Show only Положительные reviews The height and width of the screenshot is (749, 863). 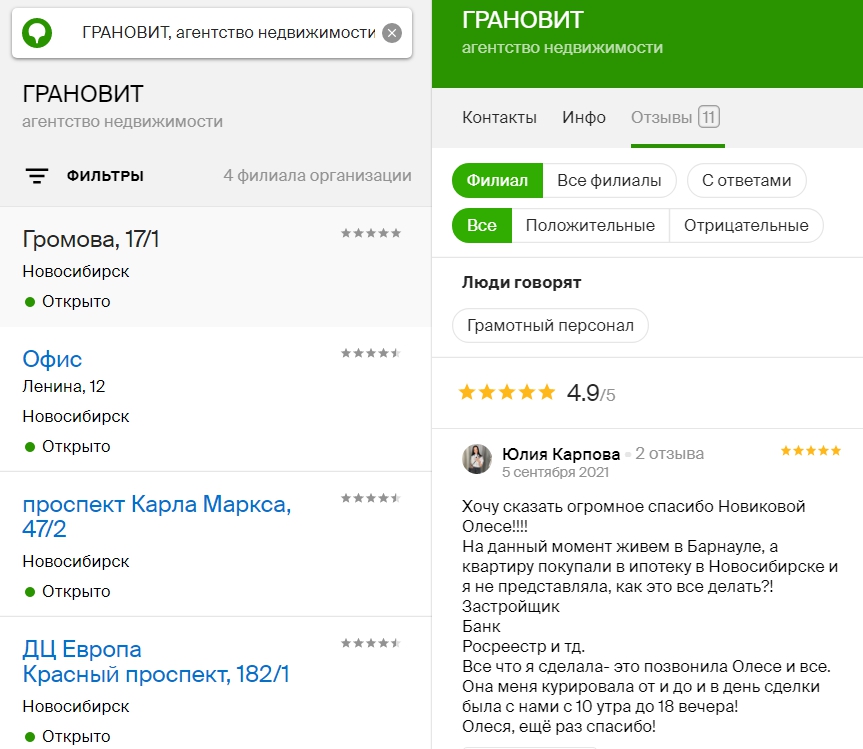(591, 226)
